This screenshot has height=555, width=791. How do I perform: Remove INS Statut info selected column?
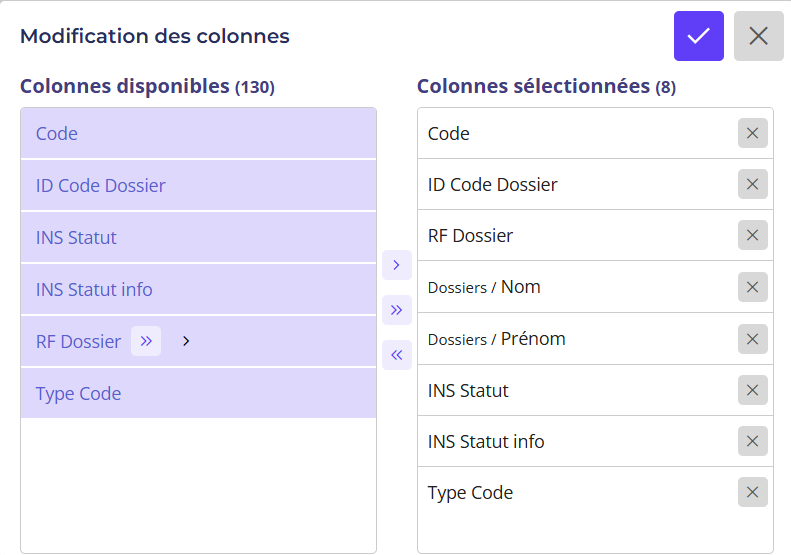coord(752,441)
